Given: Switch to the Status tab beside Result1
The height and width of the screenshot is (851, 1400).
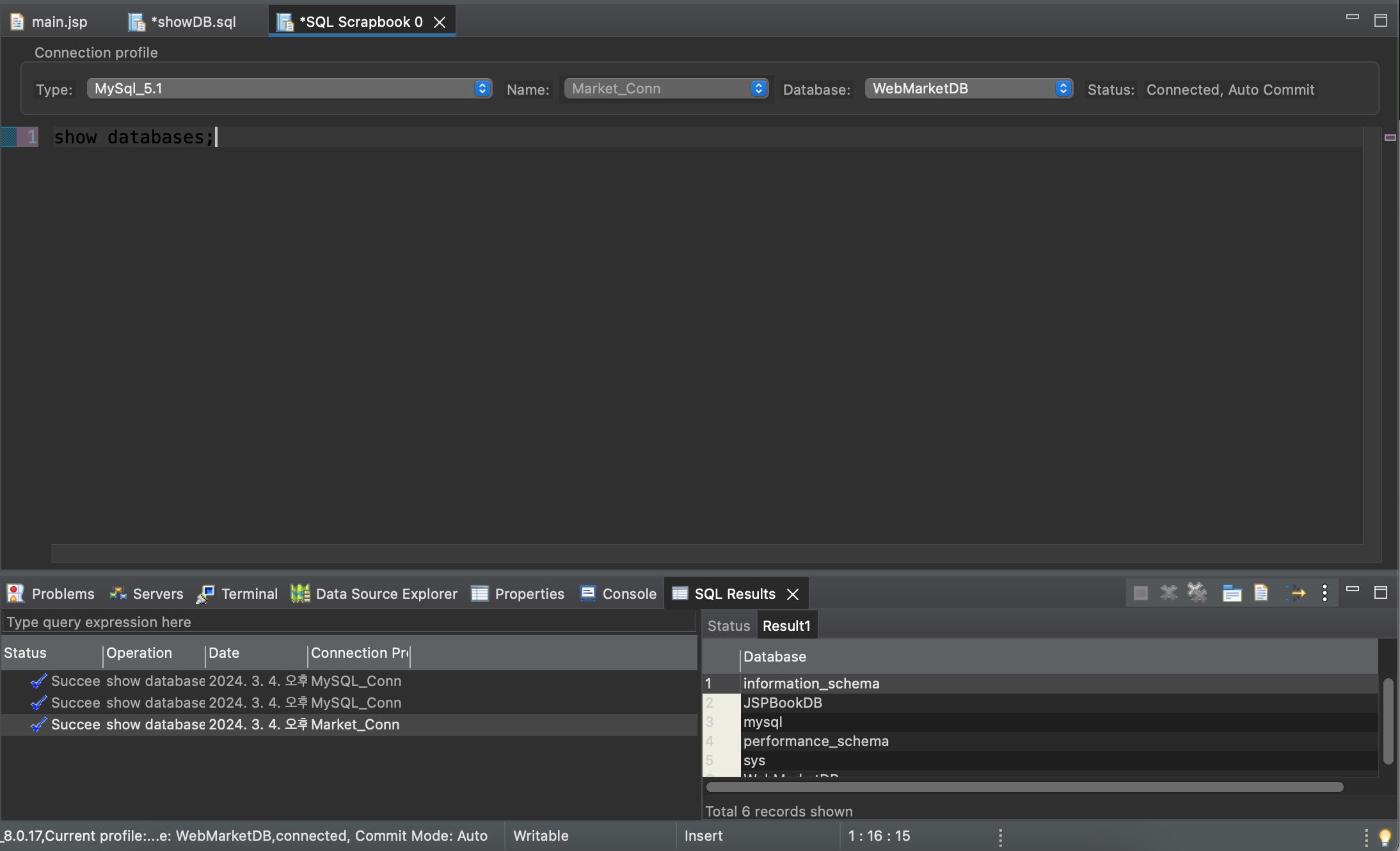Looking at the screenshot, I should point(728,626).
